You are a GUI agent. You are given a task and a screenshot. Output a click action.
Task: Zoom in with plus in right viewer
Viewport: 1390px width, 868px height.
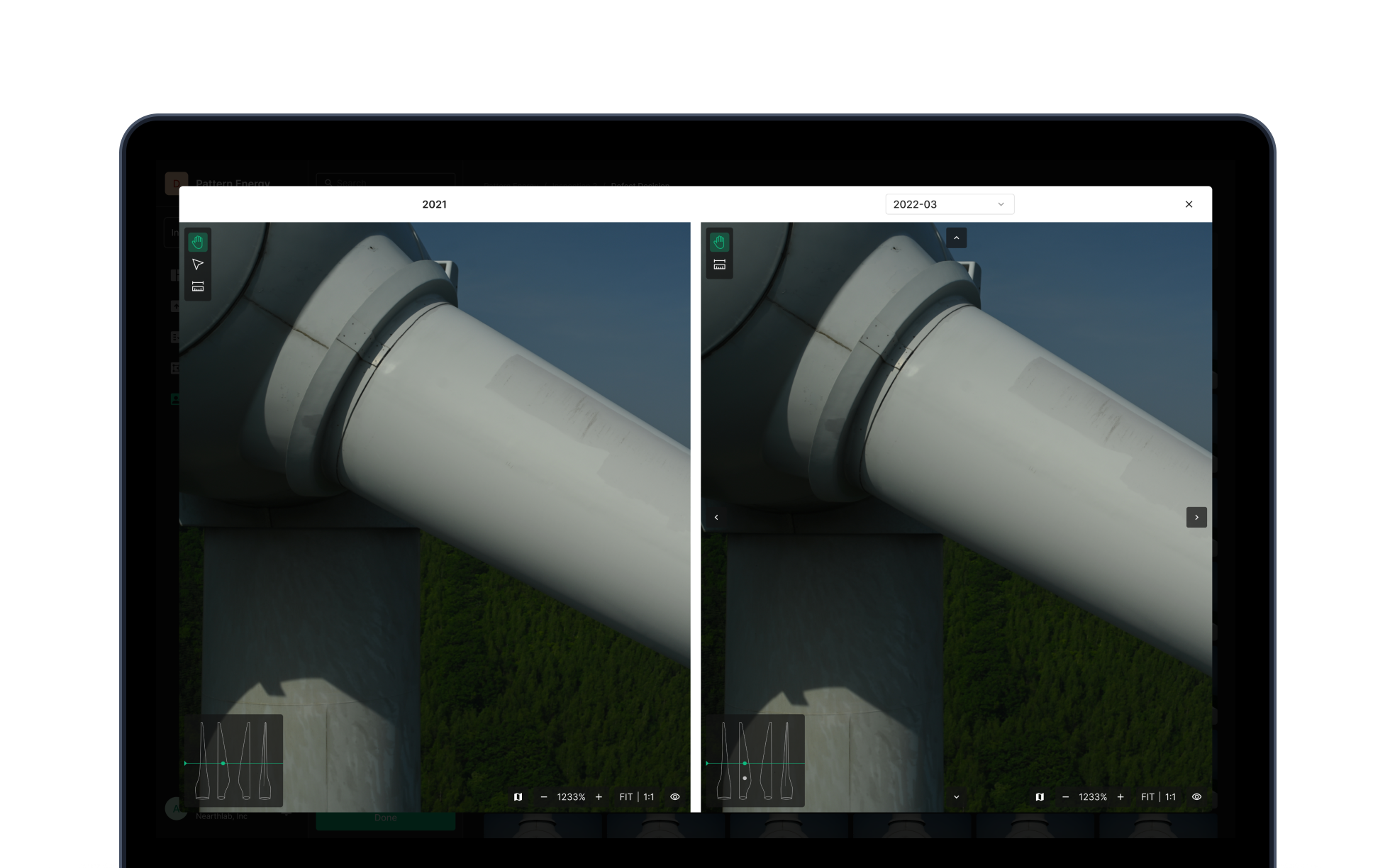pos(1121,797)
